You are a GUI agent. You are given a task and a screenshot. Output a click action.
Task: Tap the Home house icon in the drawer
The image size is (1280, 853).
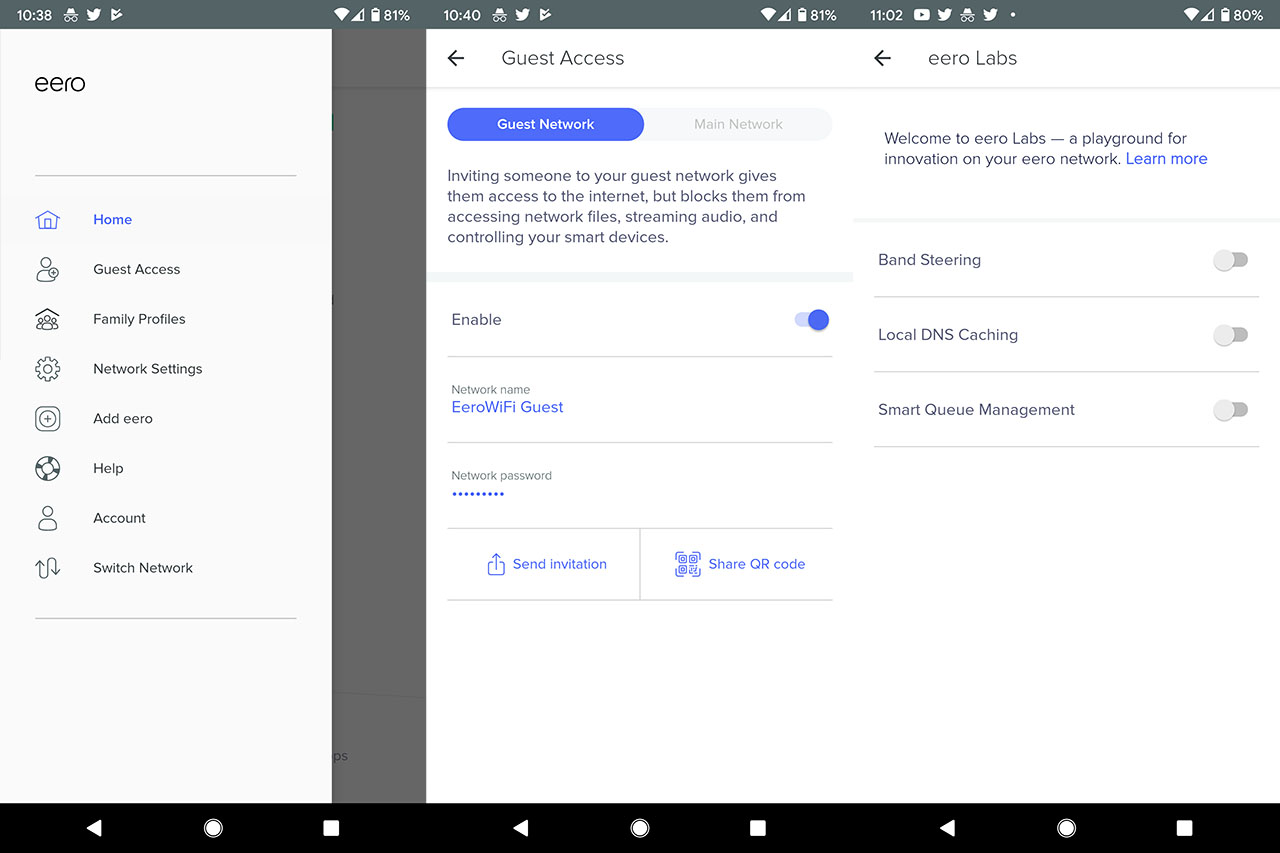pyautogui.click(x=47, y=220)
